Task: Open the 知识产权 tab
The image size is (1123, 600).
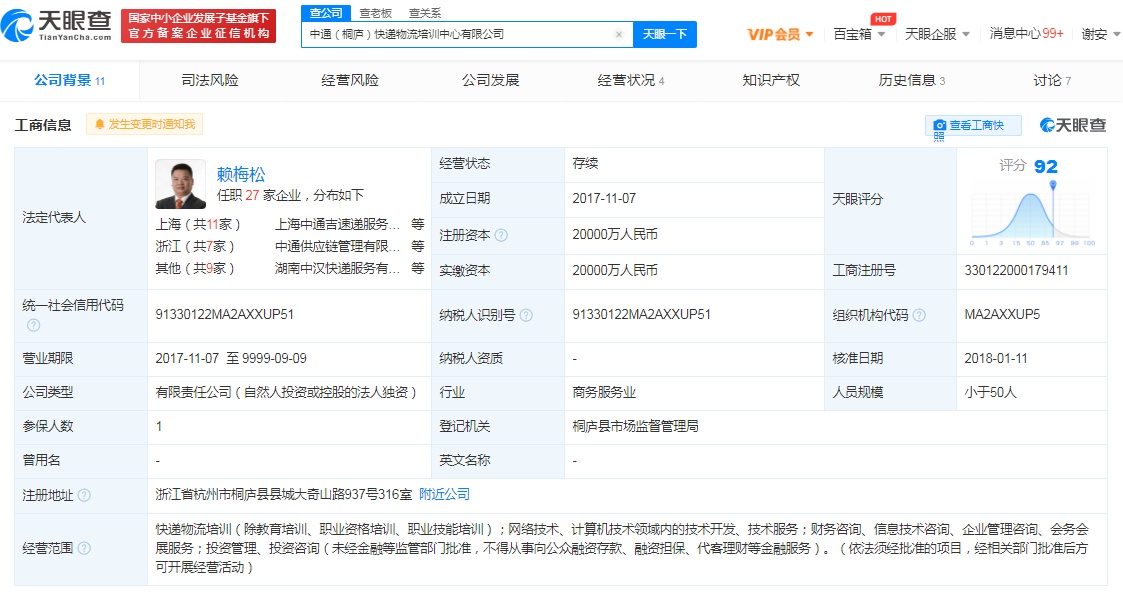Action: tap(771, 80)
